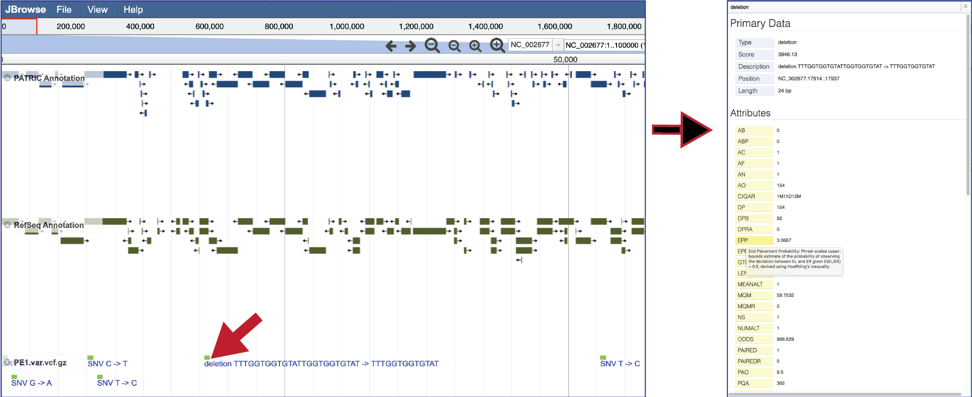Select the deletion TTTGGTGGTGTATTGGTGGTGTAT variant
Screen dimensions: 972x397
coord(321,364)
